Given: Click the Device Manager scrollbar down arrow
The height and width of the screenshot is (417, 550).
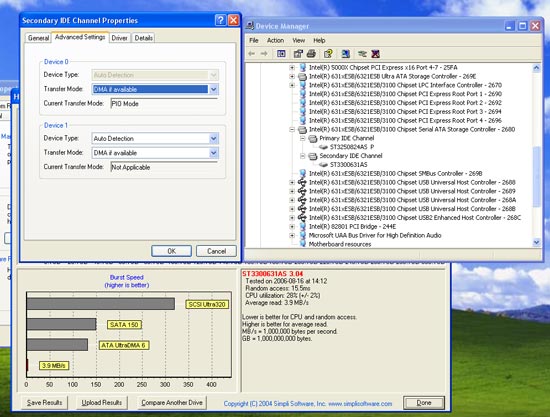Looking at the screenshot, I should coord(536,242).
